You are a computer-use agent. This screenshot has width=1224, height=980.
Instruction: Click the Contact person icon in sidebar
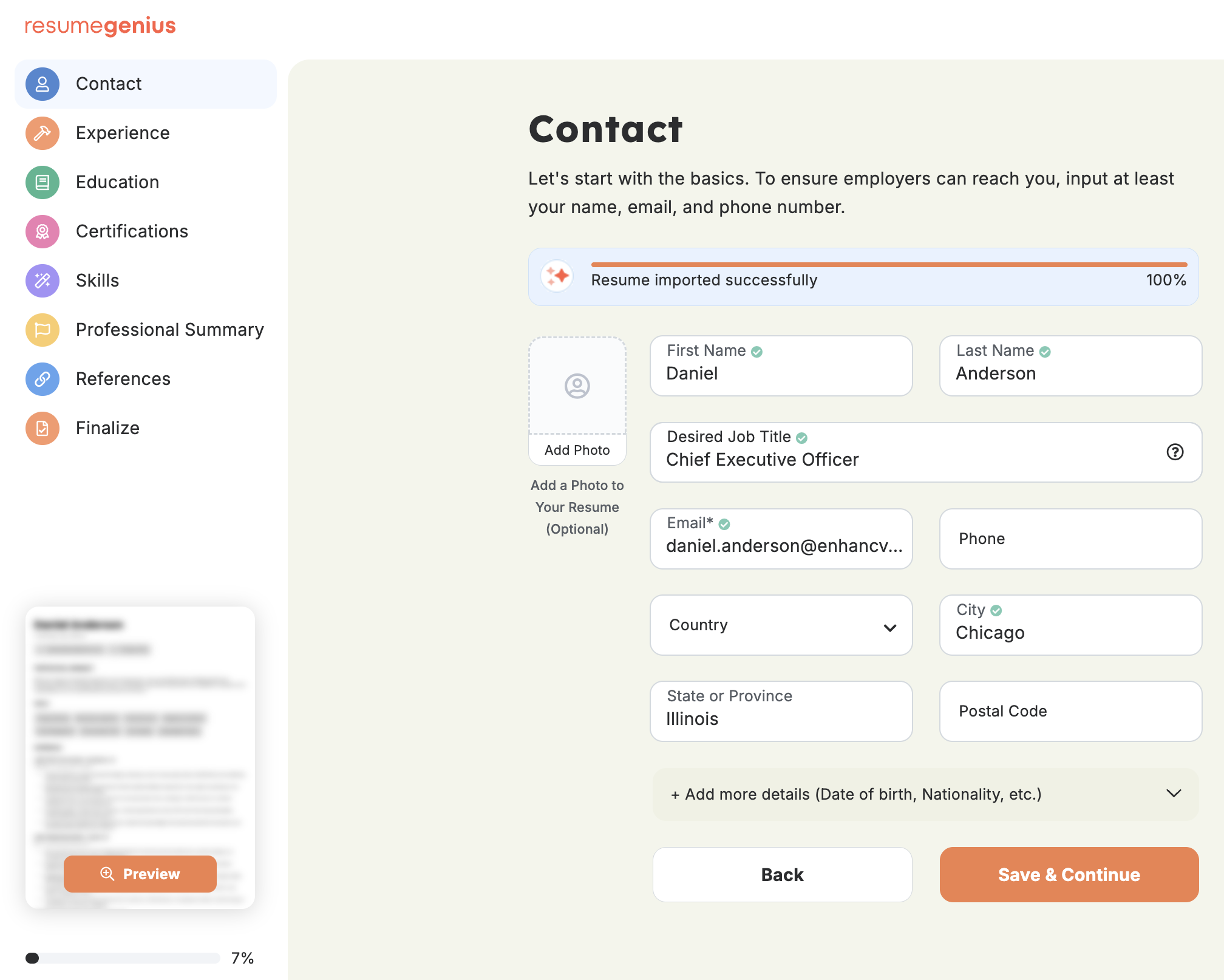[x=42, y=84]
